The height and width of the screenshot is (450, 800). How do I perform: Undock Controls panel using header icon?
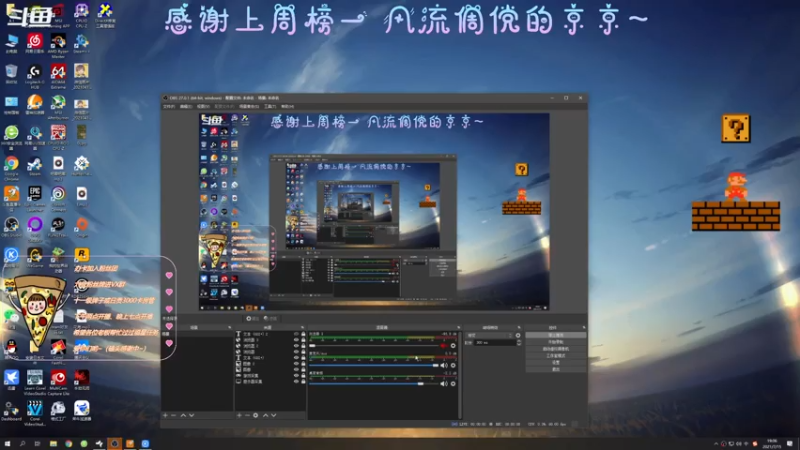[583, 328]
